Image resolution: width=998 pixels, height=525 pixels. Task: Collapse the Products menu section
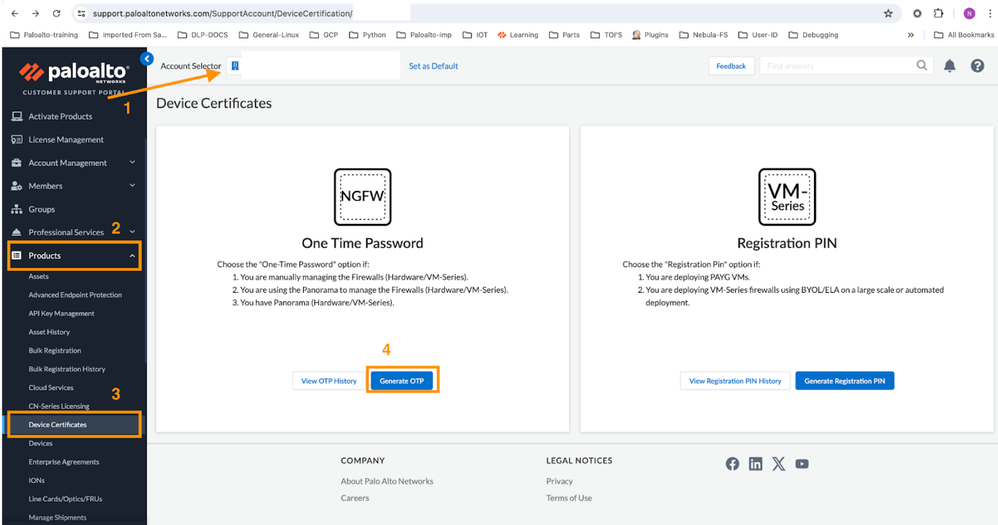[133, 256]
